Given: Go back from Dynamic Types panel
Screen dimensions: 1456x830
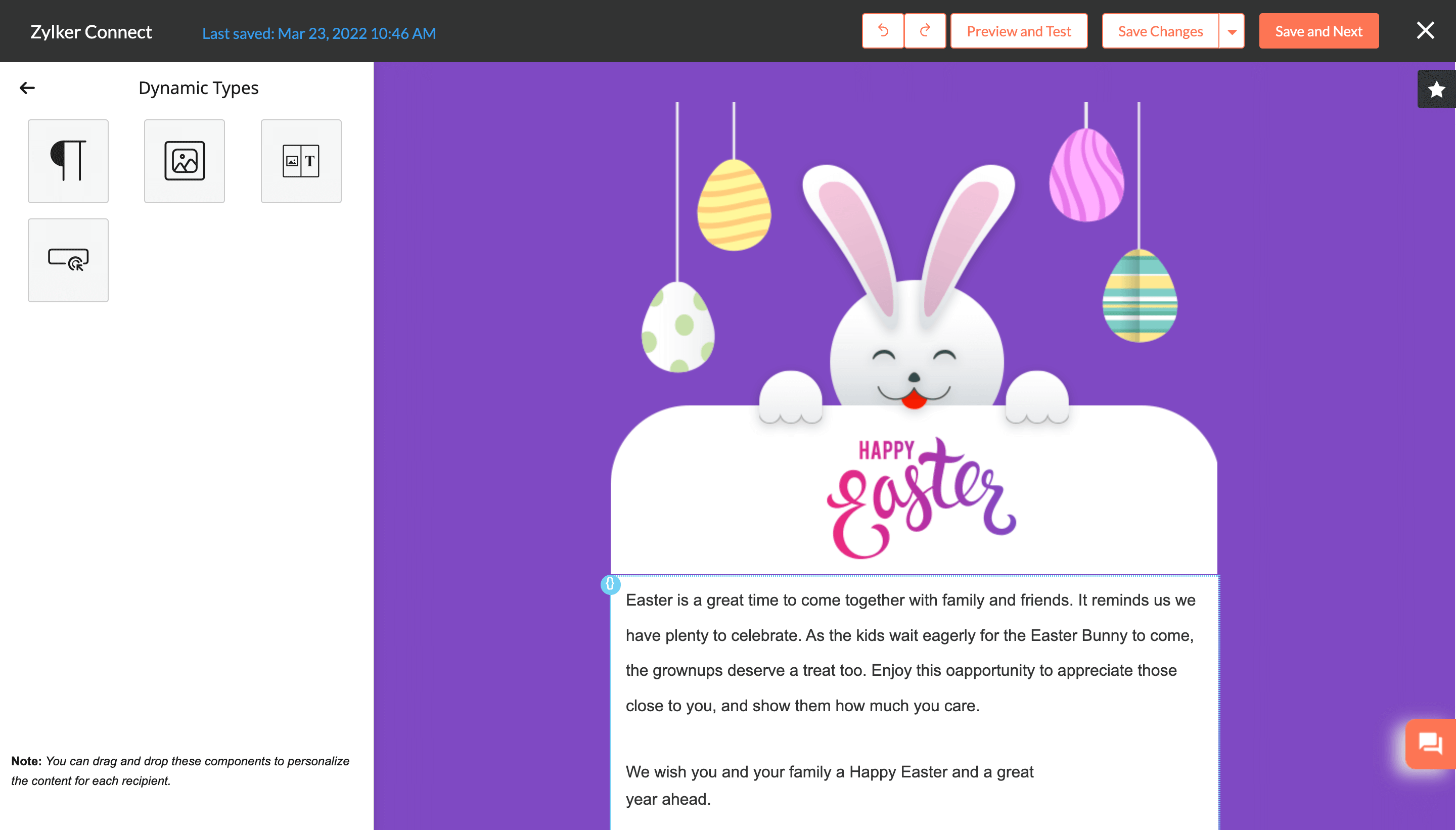Looking at the screenshot, I should 27,88.
